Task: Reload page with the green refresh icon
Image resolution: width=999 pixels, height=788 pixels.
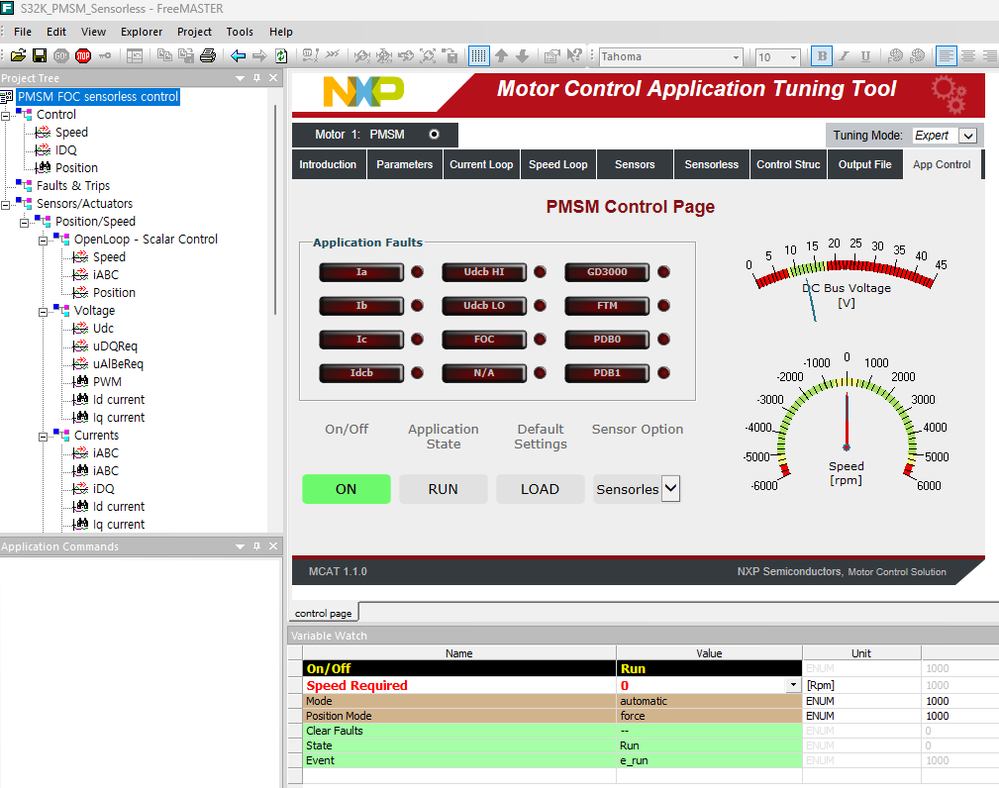Action: [281, 56]
